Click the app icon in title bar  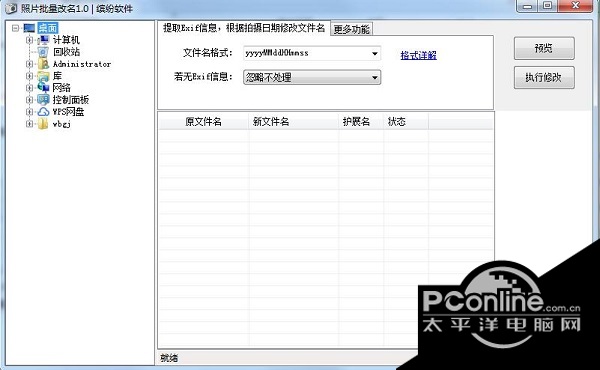pyautogui.click(x=11, y=8)
